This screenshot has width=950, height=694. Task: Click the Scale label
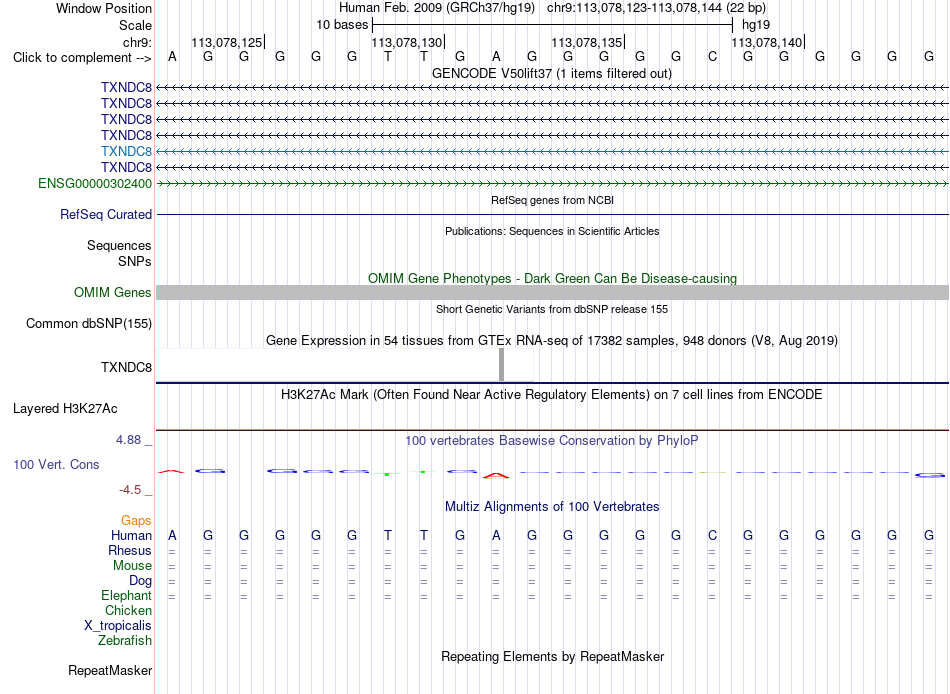tap(135, 25)
